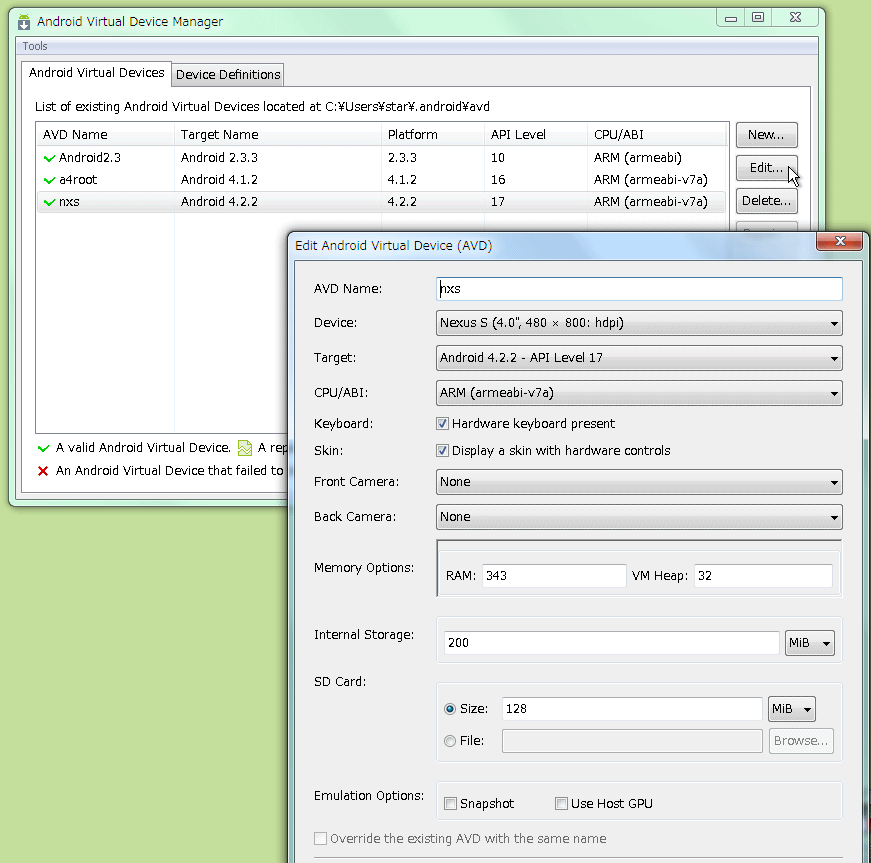Click the VM Heap value field
Screen dimensions: 871x863
(763, 576)
